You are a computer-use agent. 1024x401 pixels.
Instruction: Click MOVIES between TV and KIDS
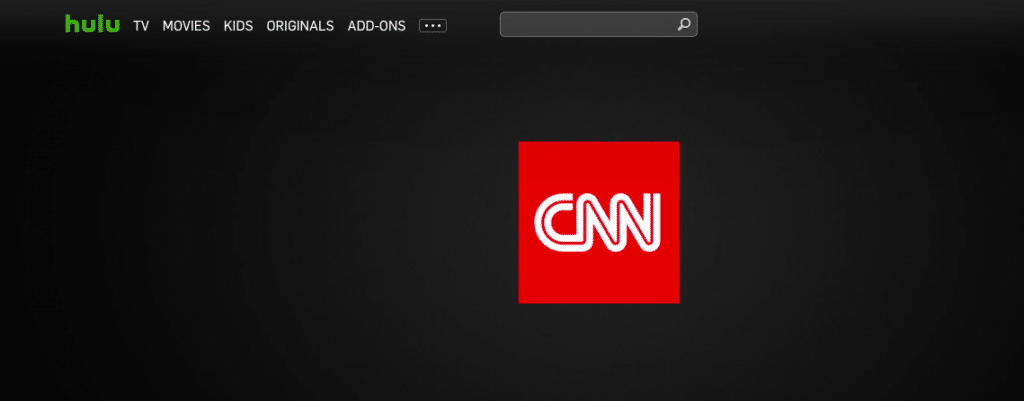click(x=186, y=26)
